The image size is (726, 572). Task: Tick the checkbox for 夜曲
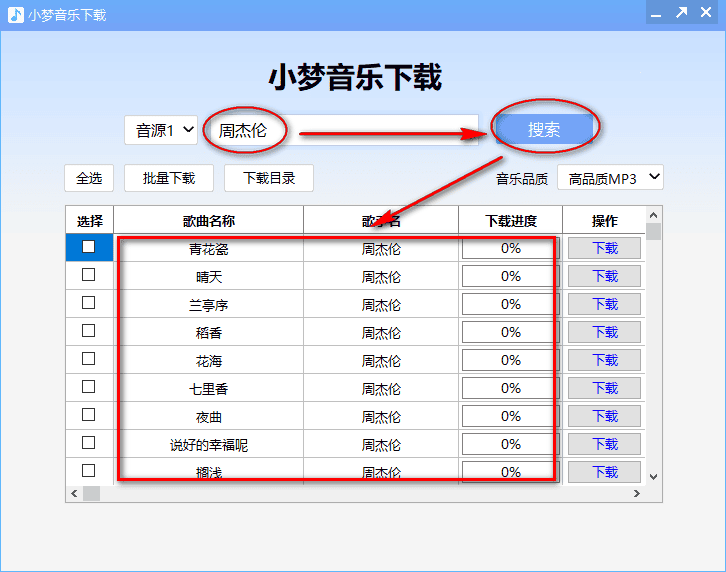pos(88,415)
